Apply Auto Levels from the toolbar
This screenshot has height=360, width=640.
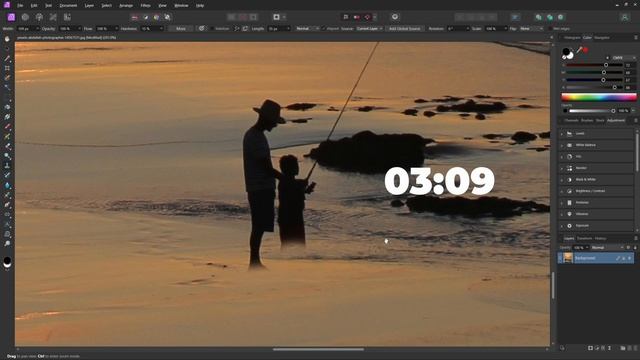[x=135, y=17]
